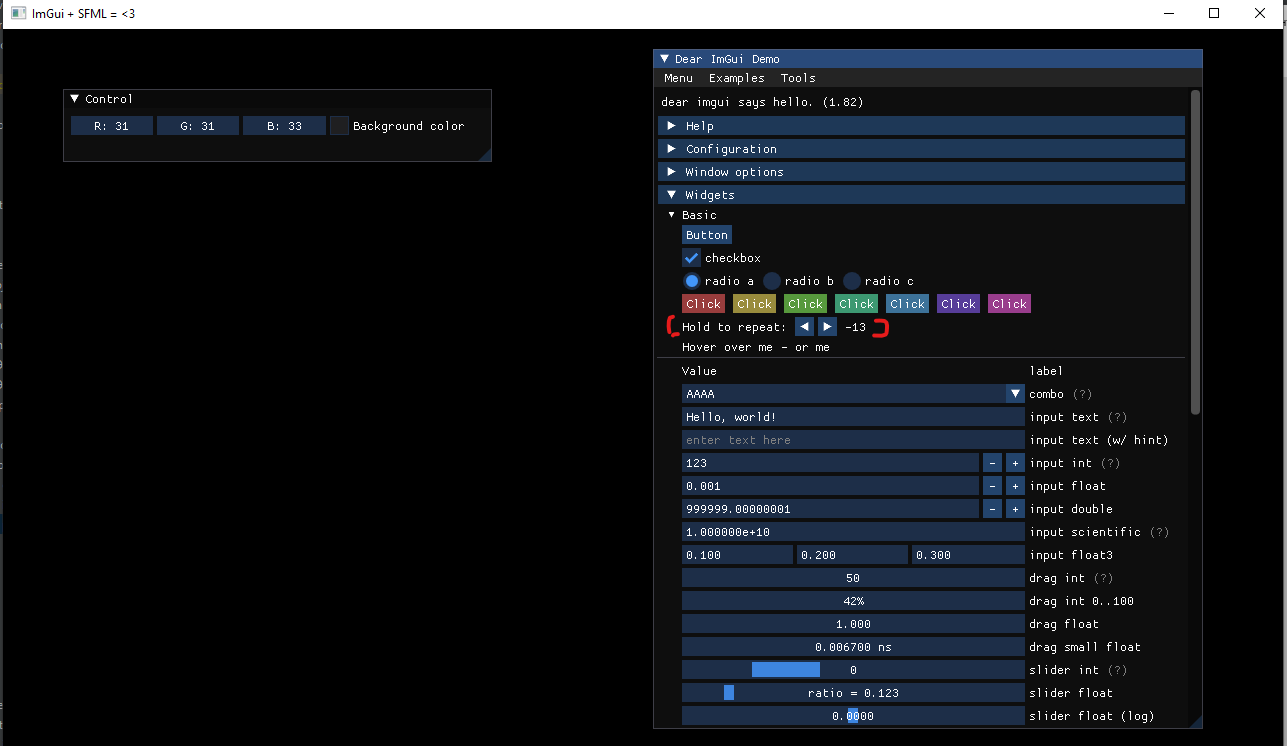Select radio a
The height and width of the screenshot is (746, 1287).
pyautogui.click(x=692, y=281)
